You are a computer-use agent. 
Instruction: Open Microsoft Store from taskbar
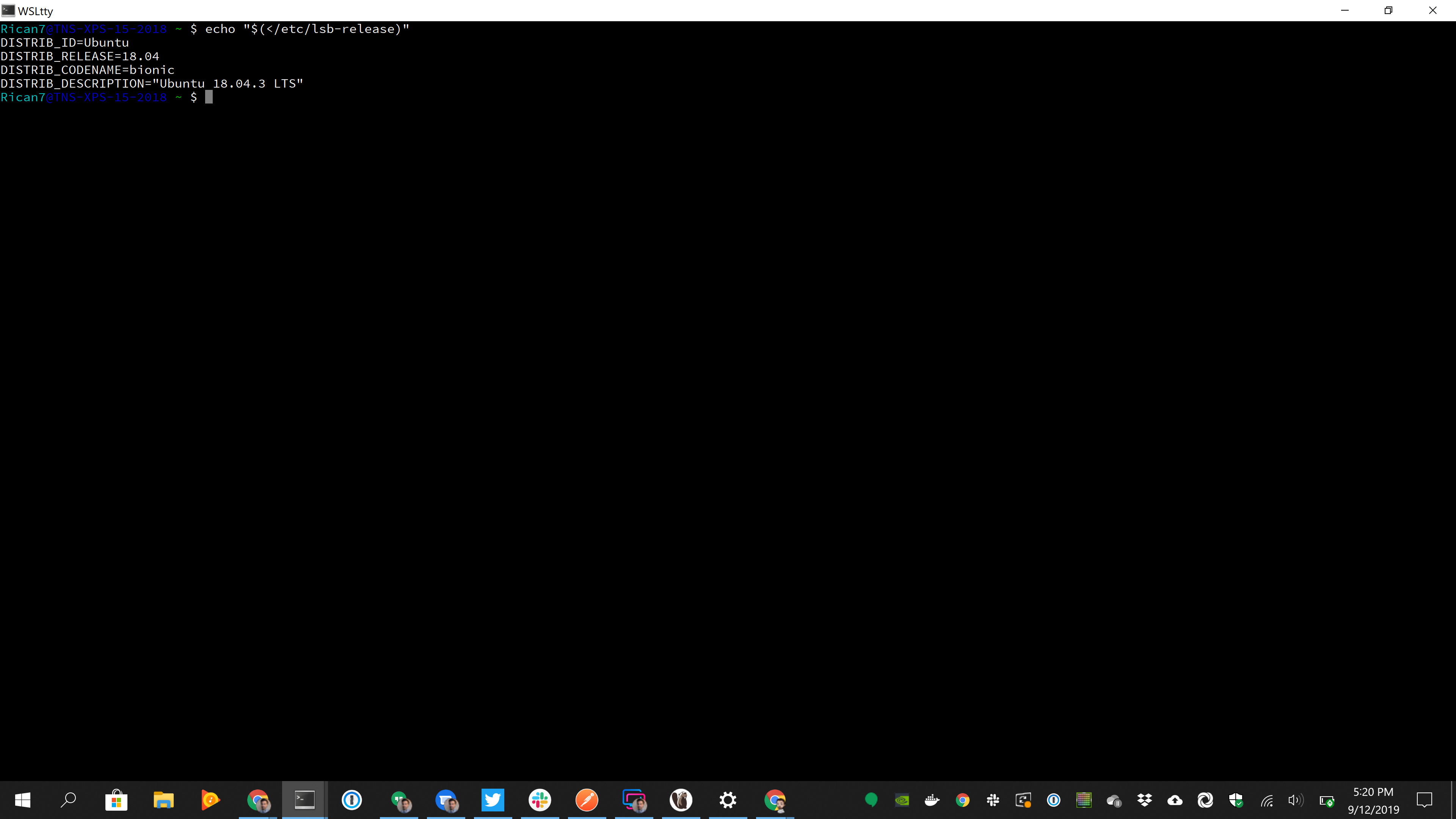[x=116, y=800]
